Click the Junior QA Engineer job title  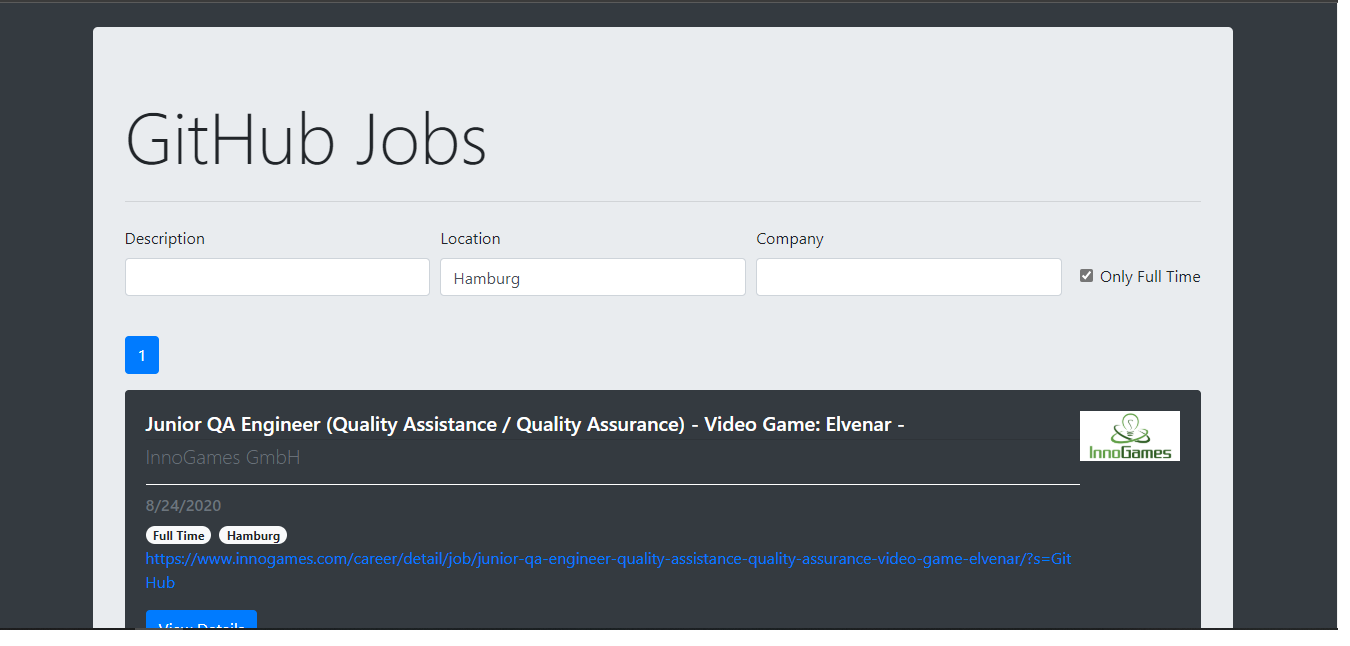click(525, 425)
